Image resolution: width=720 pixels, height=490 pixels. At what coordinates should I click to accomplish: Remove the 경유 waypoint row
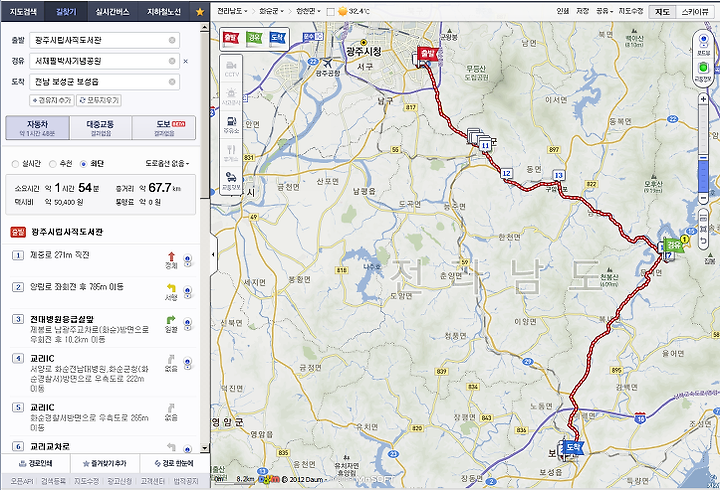pos(186,61)
